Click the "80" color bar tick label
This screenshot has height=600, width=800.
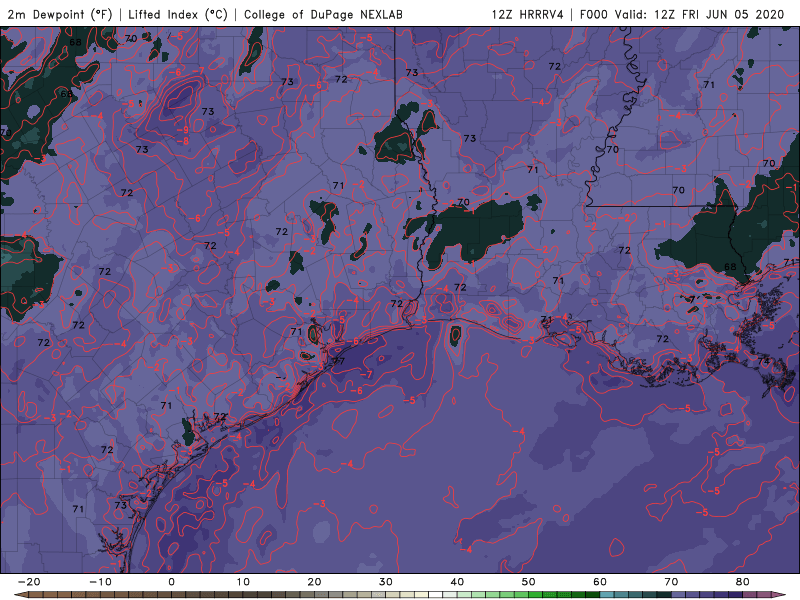(743, 582)
